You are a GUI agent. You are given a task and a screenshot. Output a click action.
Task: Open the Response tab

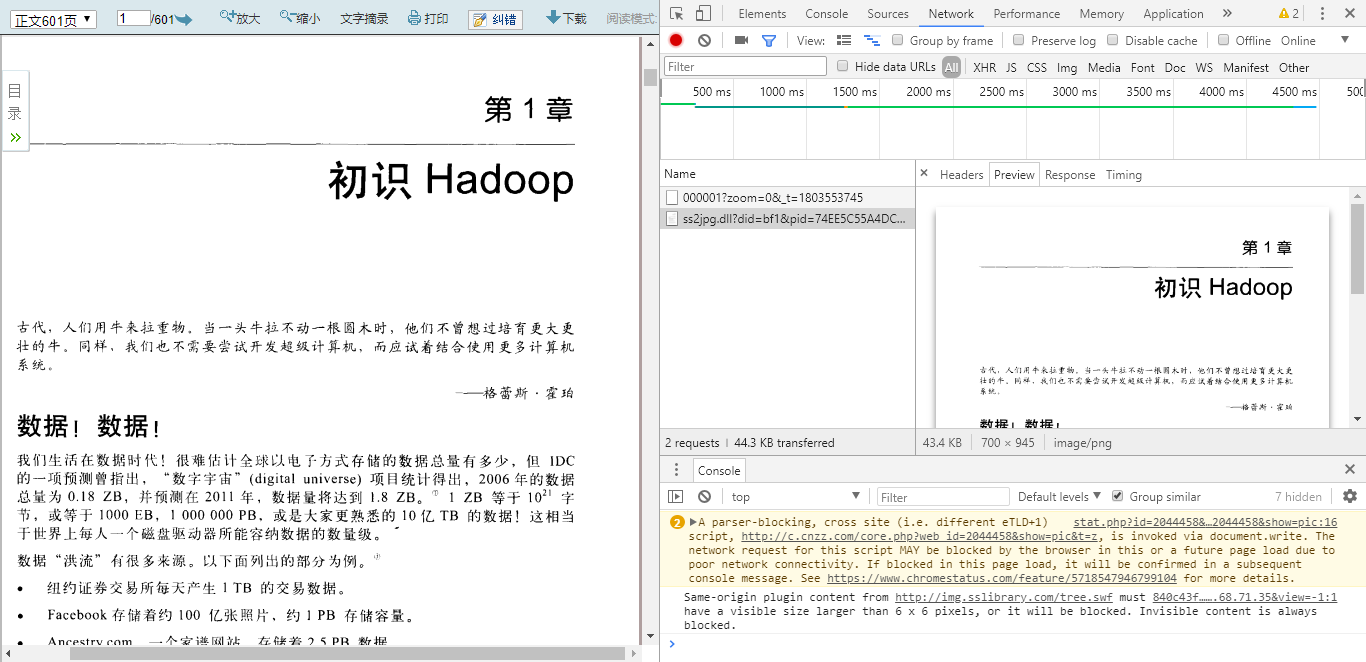pyautogui.click(x=1069, y=174)
